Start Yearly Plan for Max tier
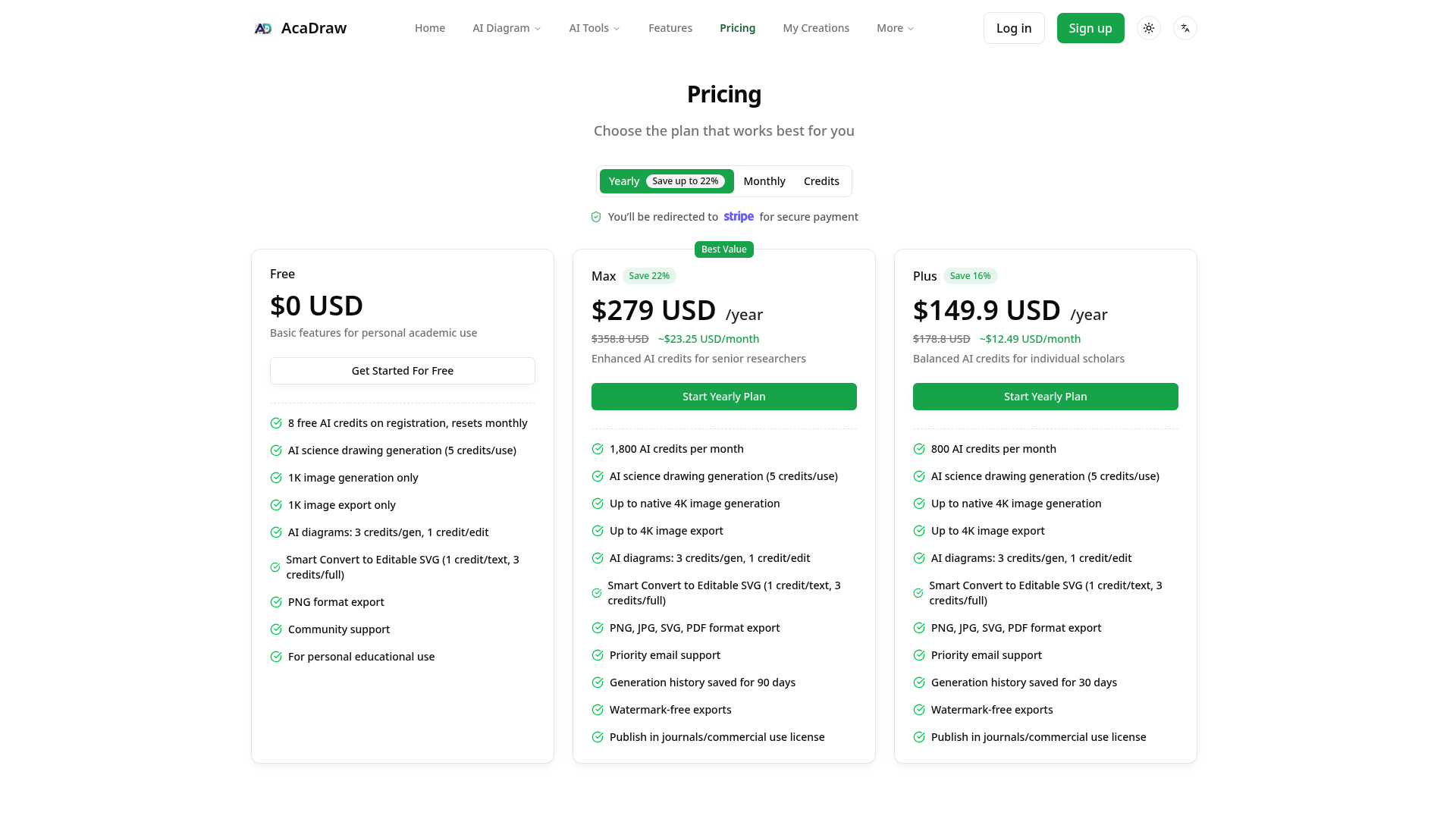1456x819 pixels. pyautogui.click(x=724, y=397)
